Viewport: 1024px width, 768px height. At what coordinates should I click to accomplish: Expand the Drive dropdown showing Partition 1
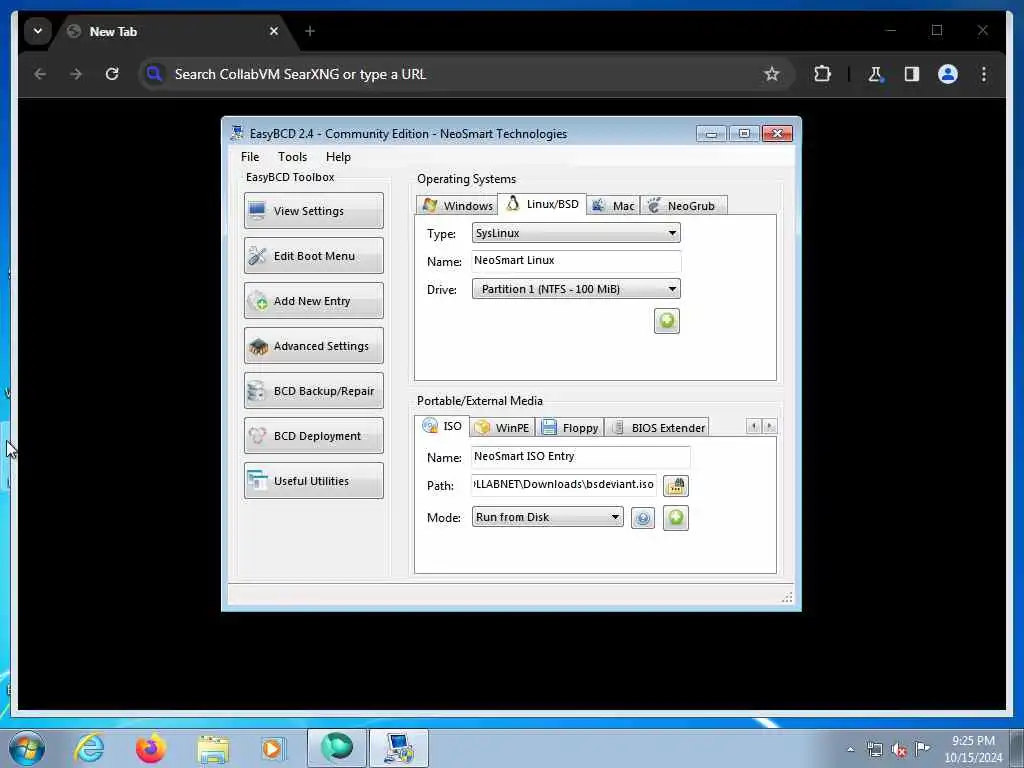pos(576,289)
